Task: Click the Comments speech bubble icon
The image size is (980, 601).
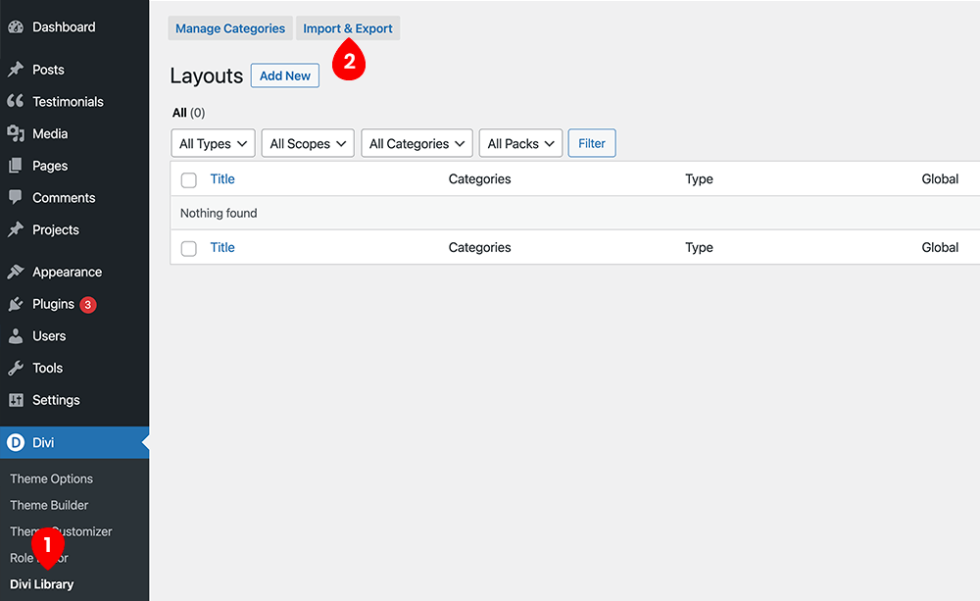Action: click(x=16, y=198)
